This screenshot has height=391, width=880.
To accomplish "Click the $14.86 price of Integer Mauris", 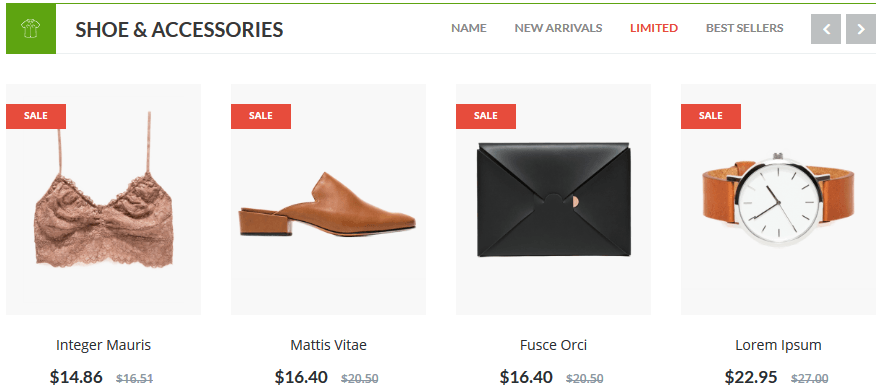I will click(x=76, y=377).
